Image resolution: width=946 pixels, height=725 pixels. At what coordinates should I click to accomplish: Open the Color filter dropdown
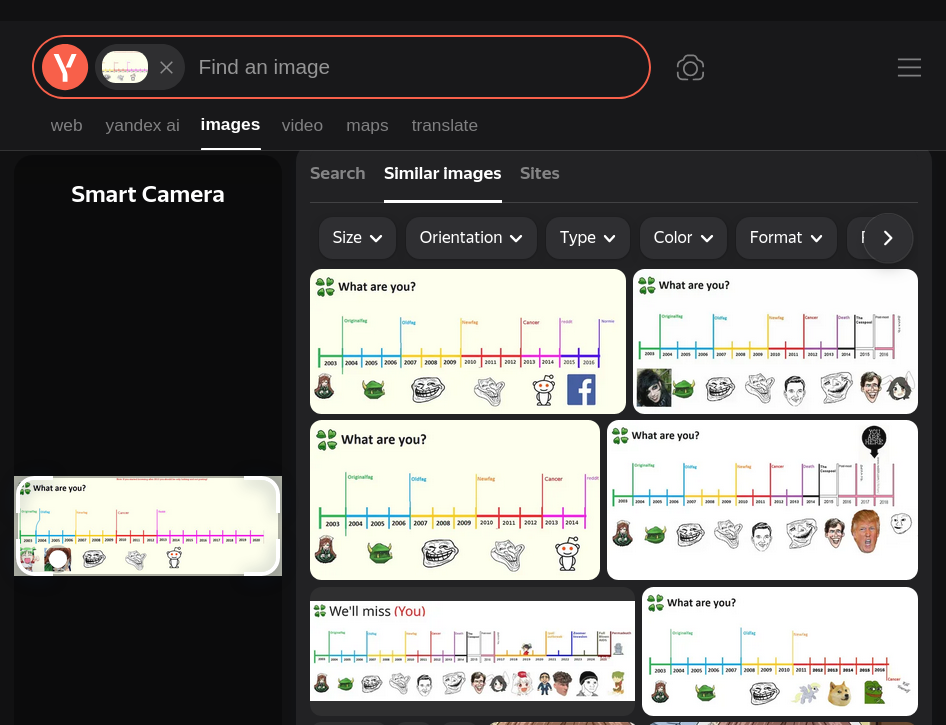(683, 238)
